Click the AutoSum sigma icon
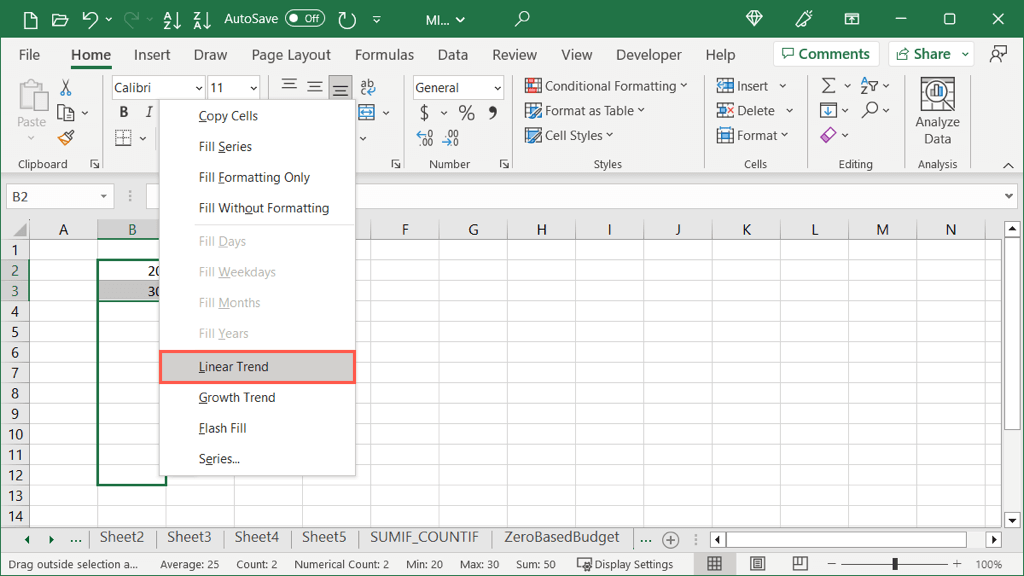 (828, 86)
